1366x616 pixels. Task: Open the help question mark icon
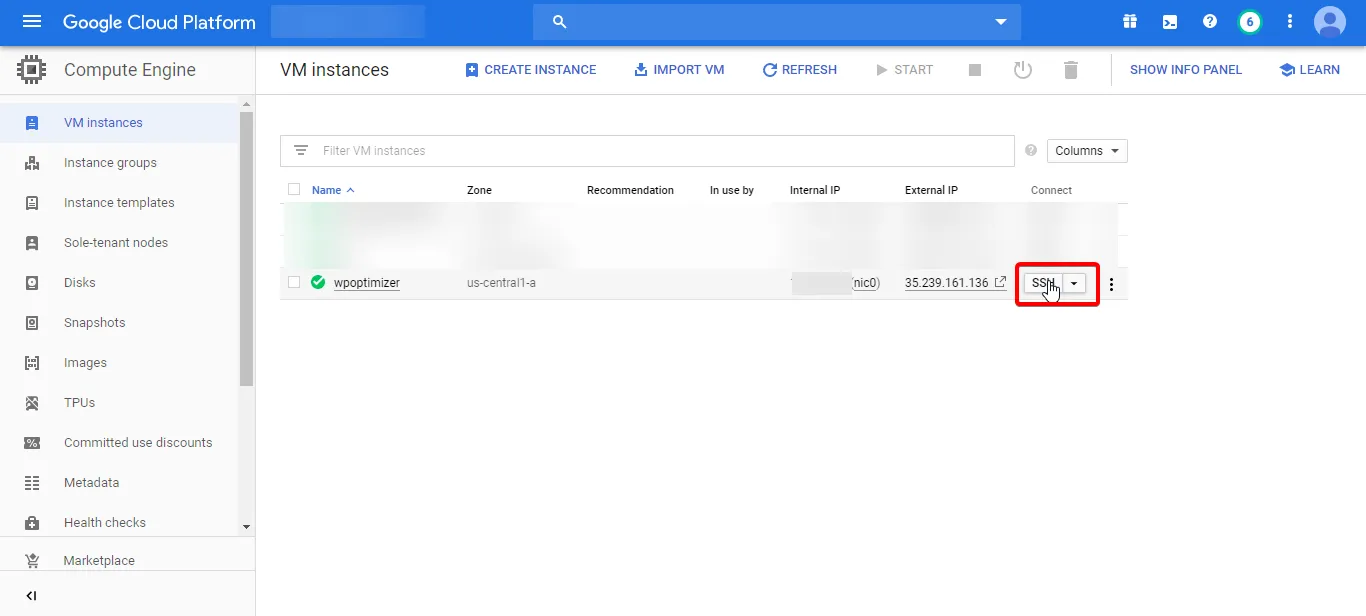tap(1209, 20)
